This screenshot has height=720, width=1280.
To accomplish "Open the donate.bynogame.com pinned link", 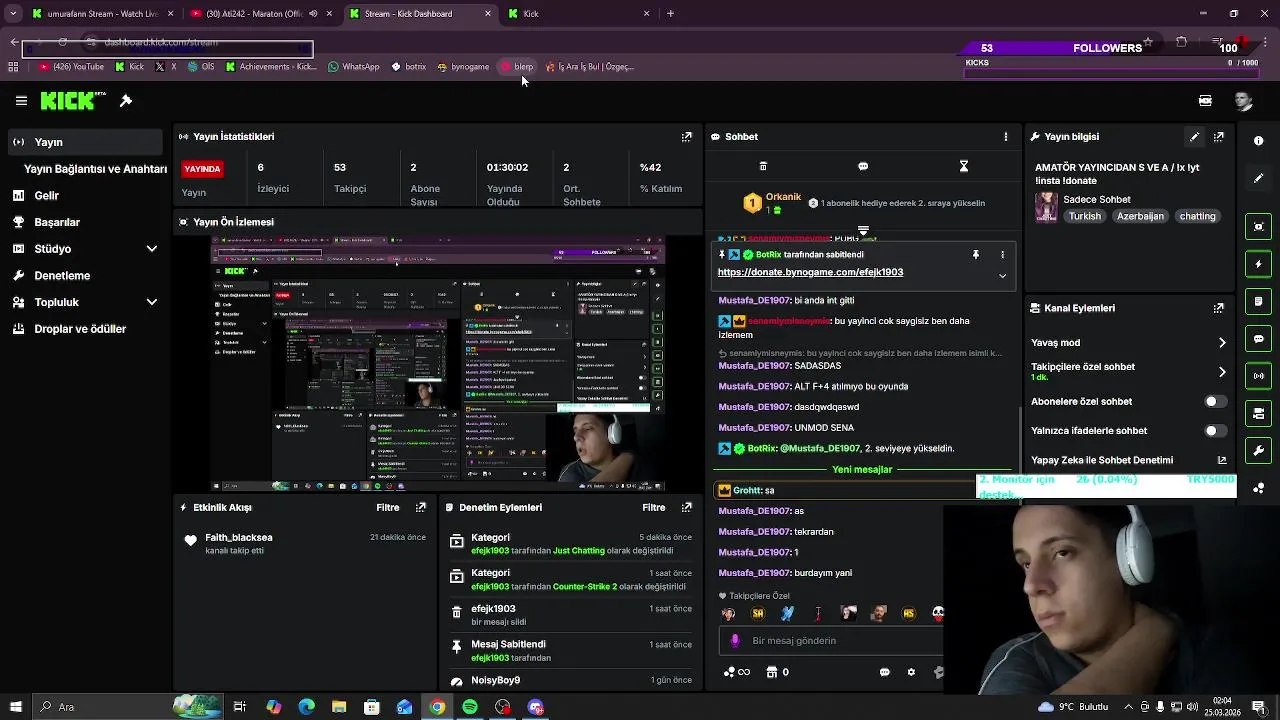I will [810, 272].
